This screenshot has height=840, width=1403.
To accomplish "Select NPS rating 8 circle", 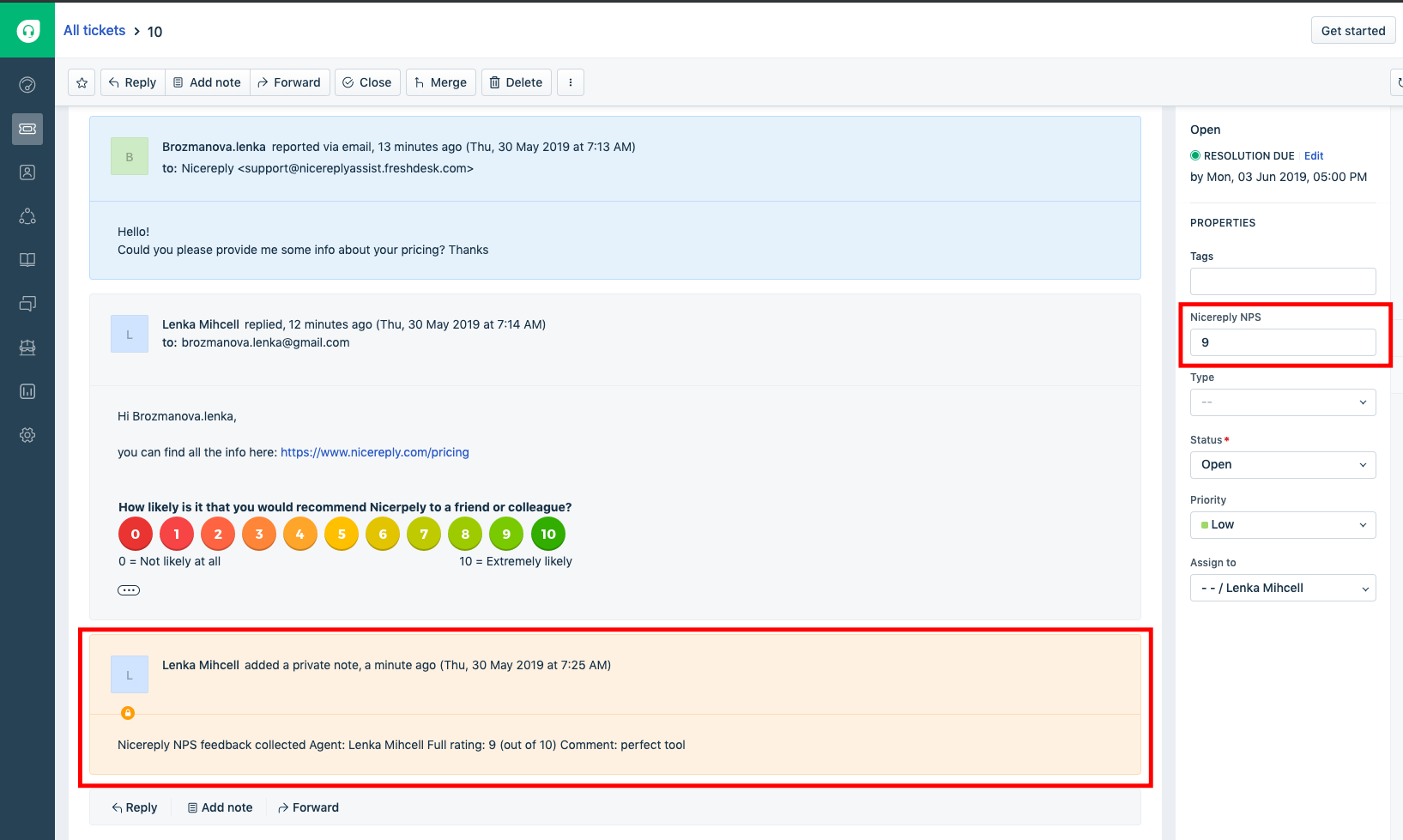I will click(465, 534).
